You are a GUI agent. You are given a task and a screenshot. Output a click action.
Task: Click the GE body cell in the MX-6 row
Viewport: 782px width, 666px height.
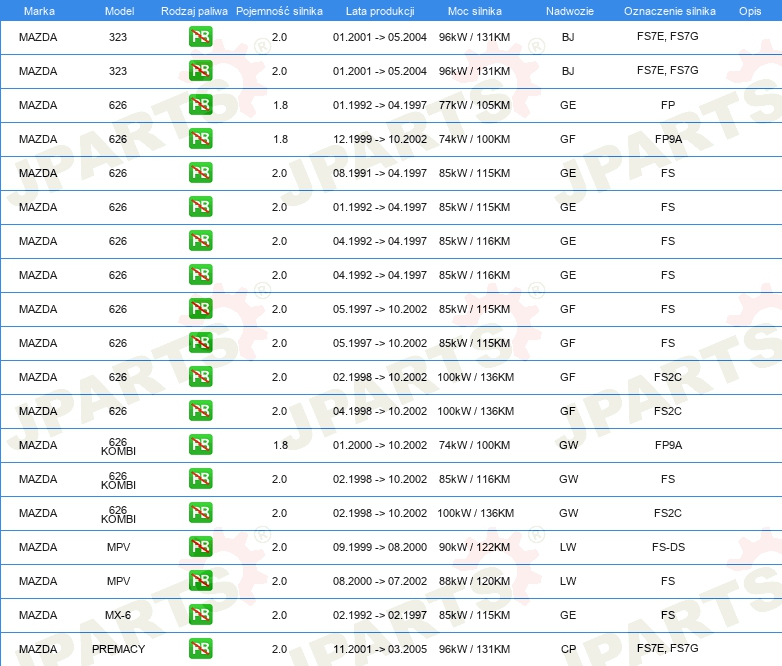pyautogui.click(x=568, y=615)
